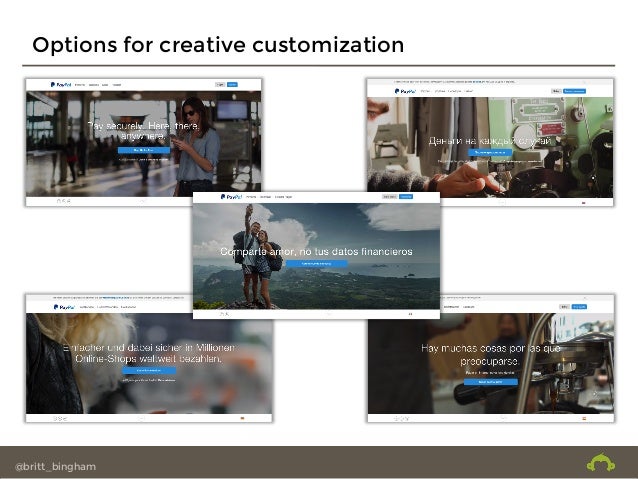Click the gray login button on 'Pay securely' page
The height and width of the screenshot is (479, 638).
click(220, 85)
